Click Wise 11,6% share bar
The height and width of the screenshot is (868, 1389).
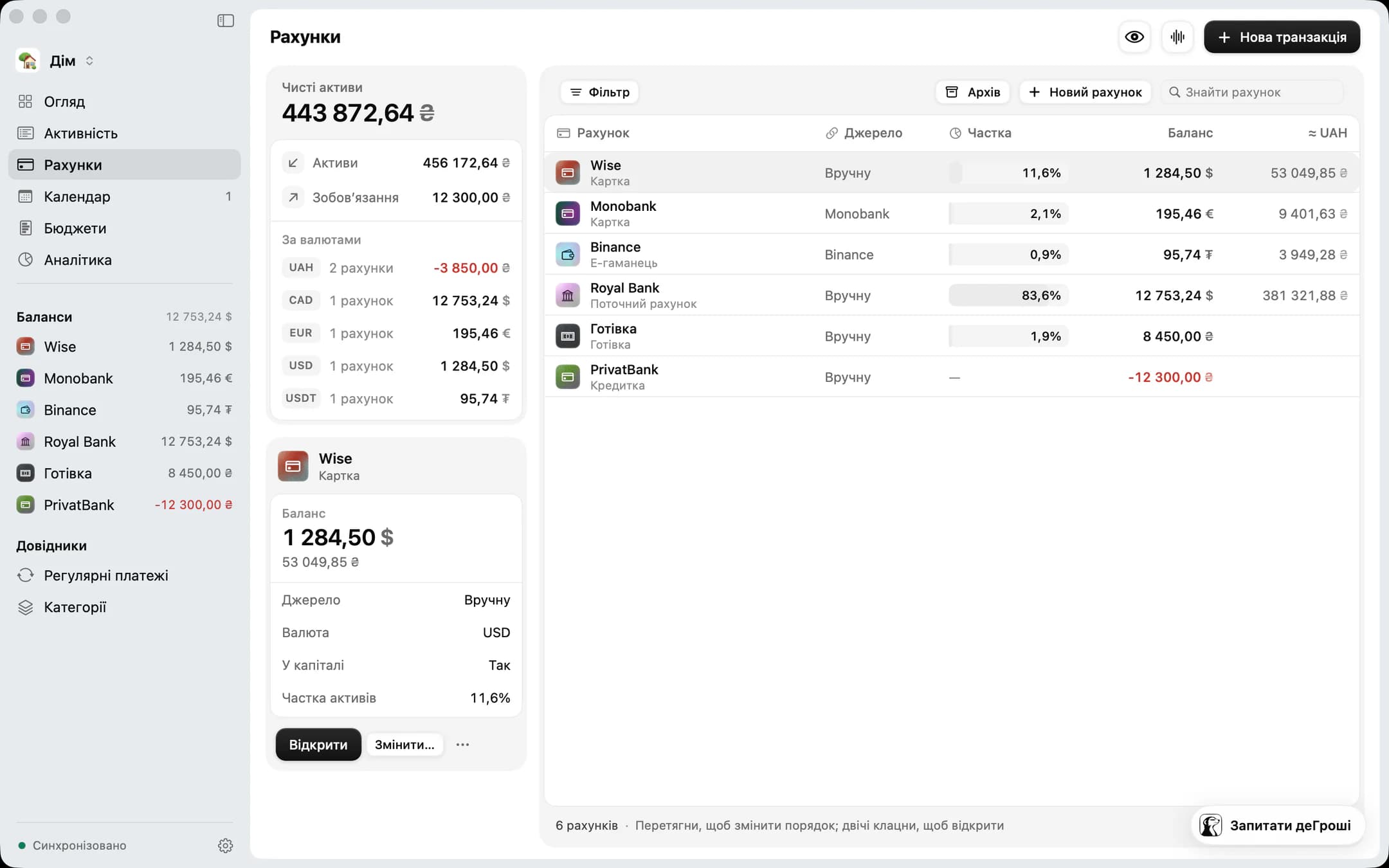(x=1008, y=173)
